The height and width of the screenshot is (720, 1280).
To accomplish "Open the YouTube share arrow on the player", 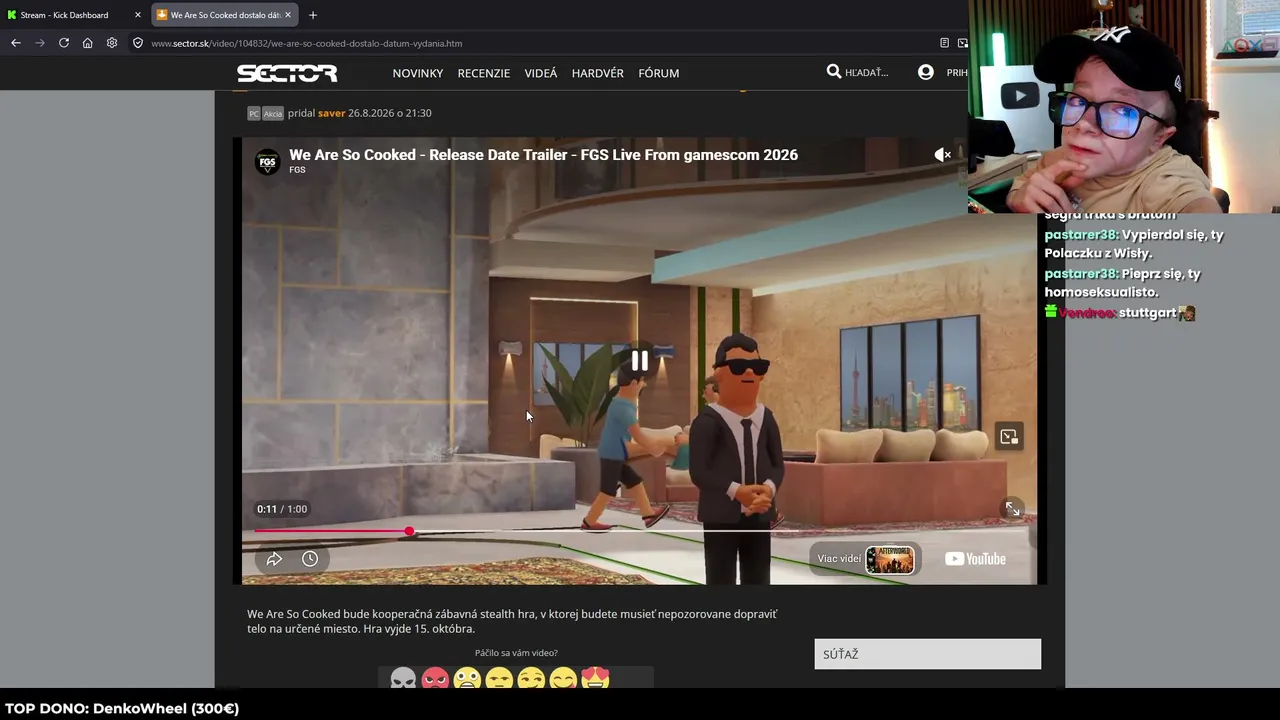I will 274,559.
